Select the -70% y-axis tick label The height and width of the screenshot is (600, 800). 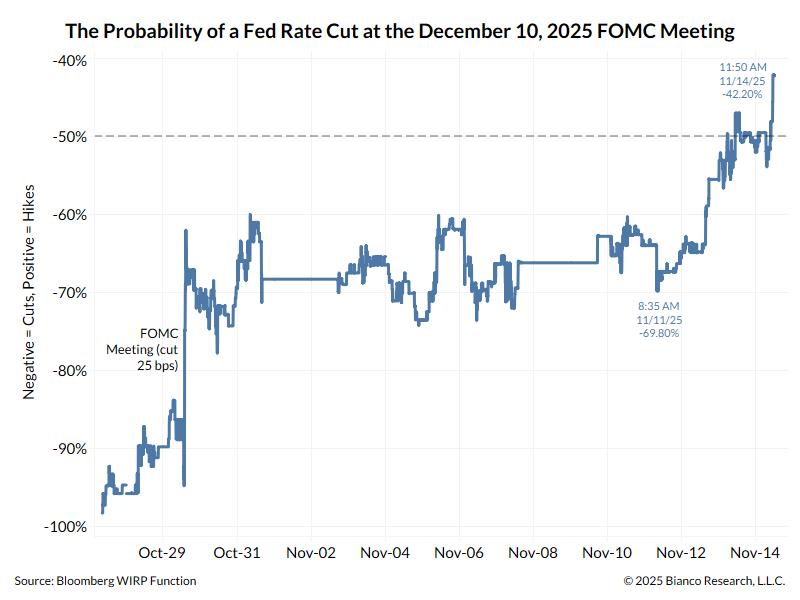pos(69,293)
